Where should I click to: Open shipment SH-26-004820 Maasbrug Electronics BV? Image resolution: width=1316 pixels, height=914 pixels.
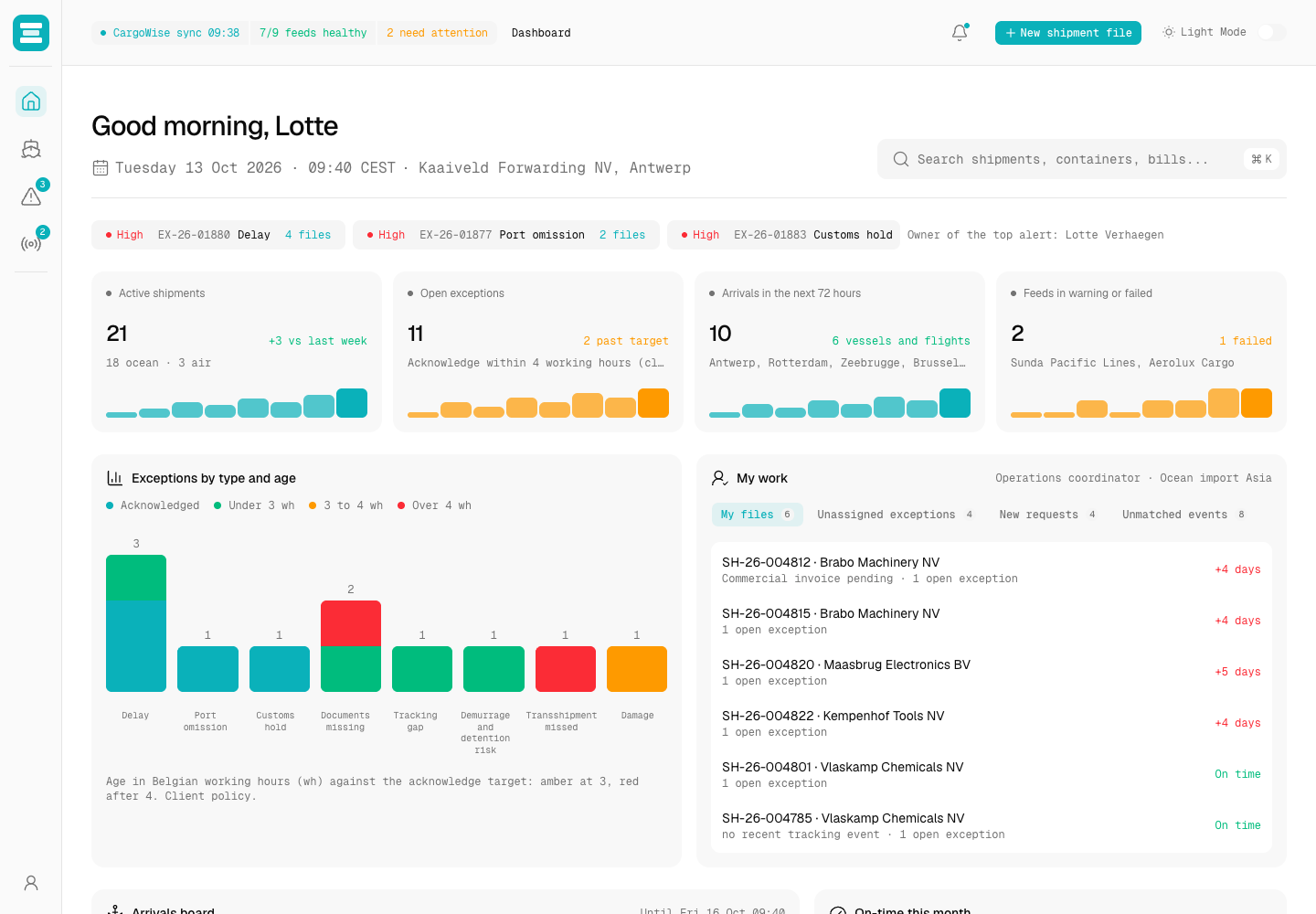coord(992,672)
